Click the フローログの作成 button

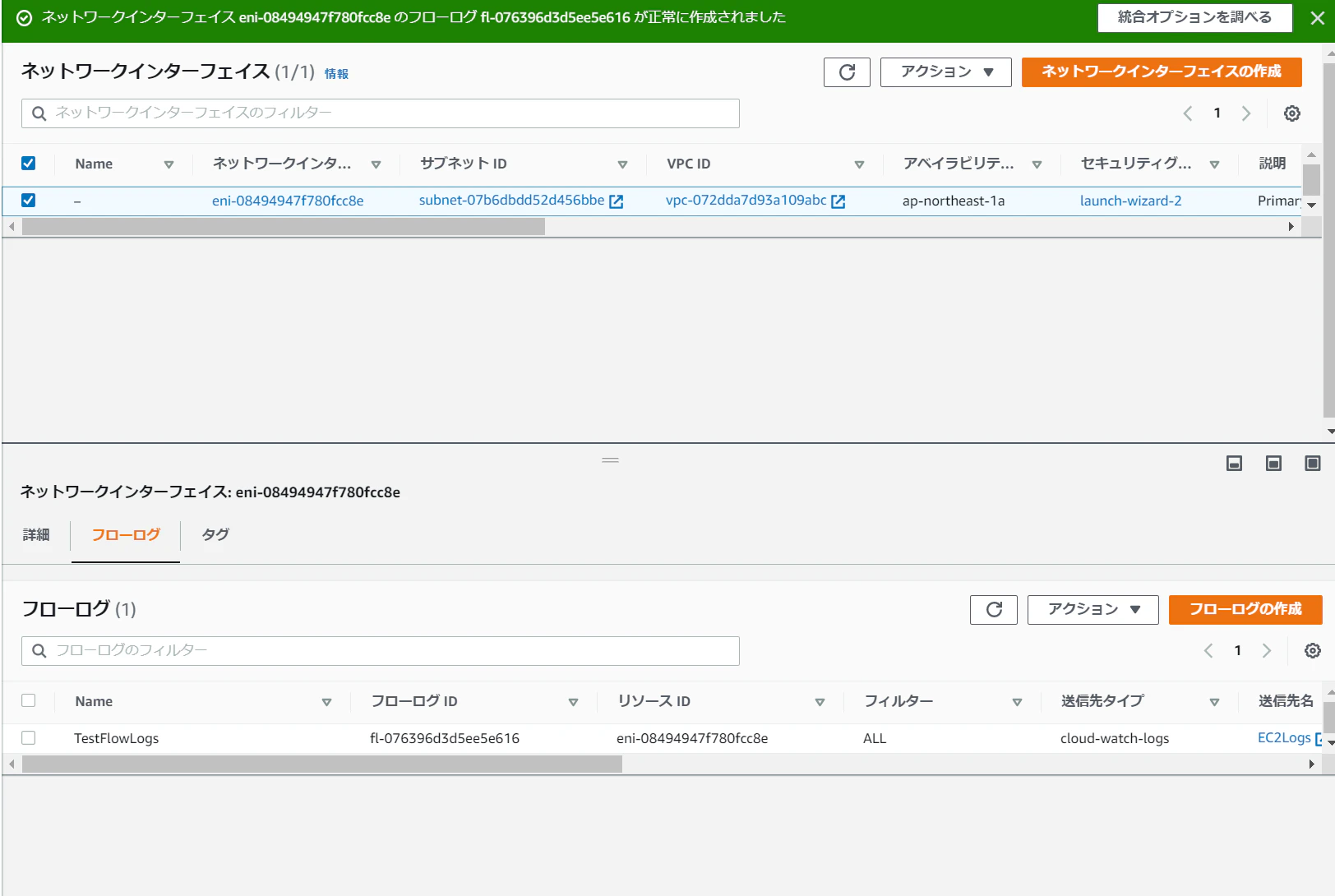[x=1245, y=610]
